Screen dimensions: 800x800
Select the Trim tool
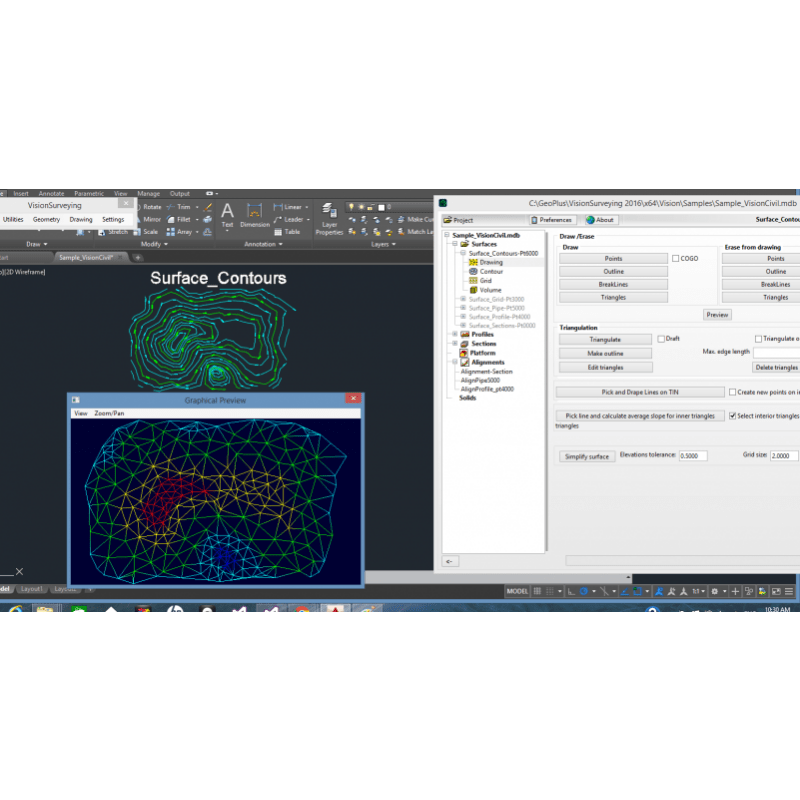tap(179, 207)
